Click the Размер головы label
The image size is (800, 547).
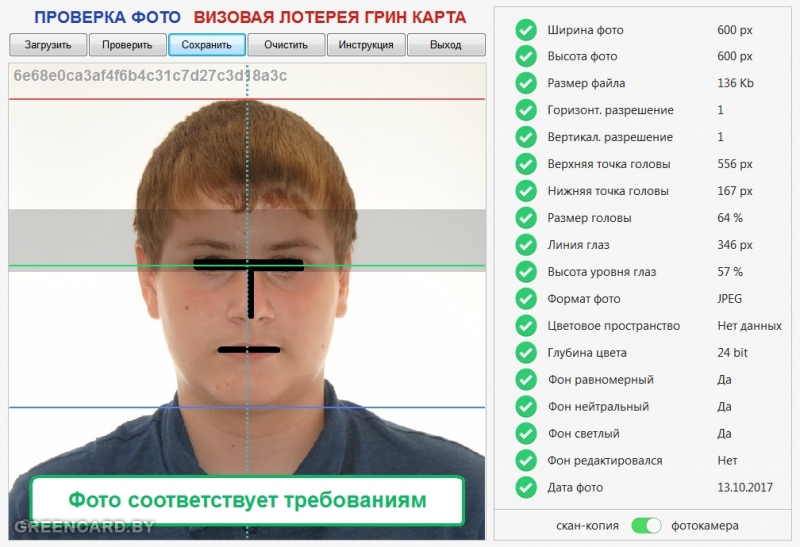589,218
